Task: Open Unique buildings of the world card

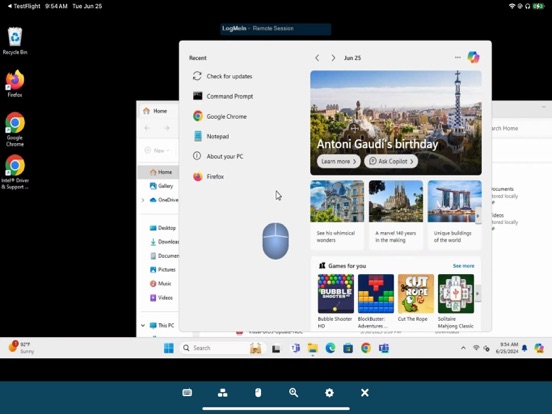Action: point(454,215)
